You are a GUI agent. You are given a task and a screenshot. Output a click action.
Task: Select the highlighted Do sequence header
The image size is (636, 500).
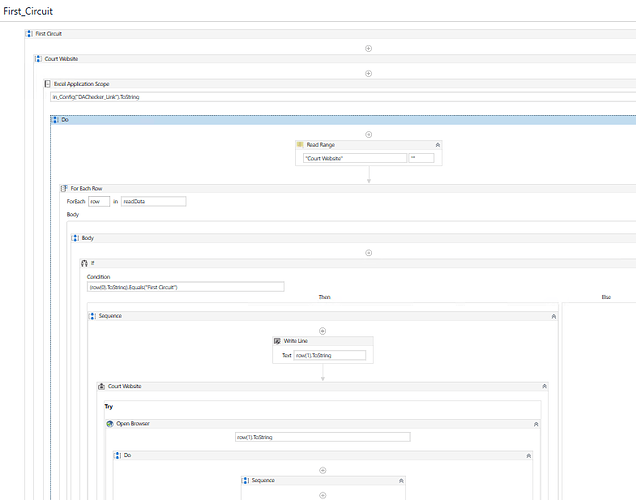click(x=343, y=120)
